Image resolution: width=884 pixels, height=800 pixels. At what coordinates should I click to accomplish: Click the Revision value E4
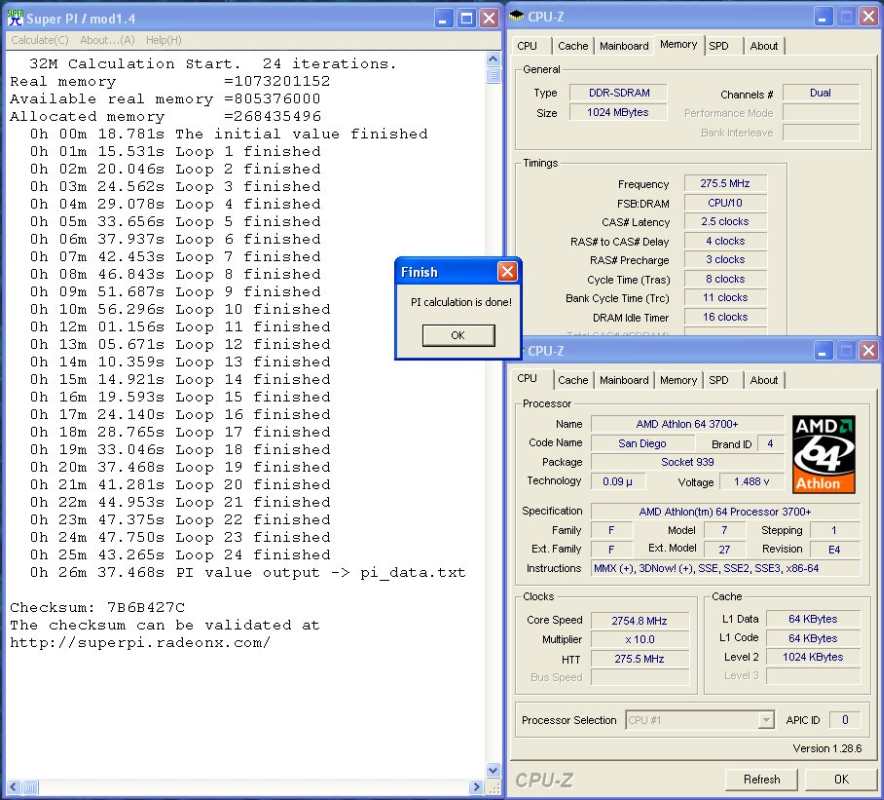(x=834, y=549)
